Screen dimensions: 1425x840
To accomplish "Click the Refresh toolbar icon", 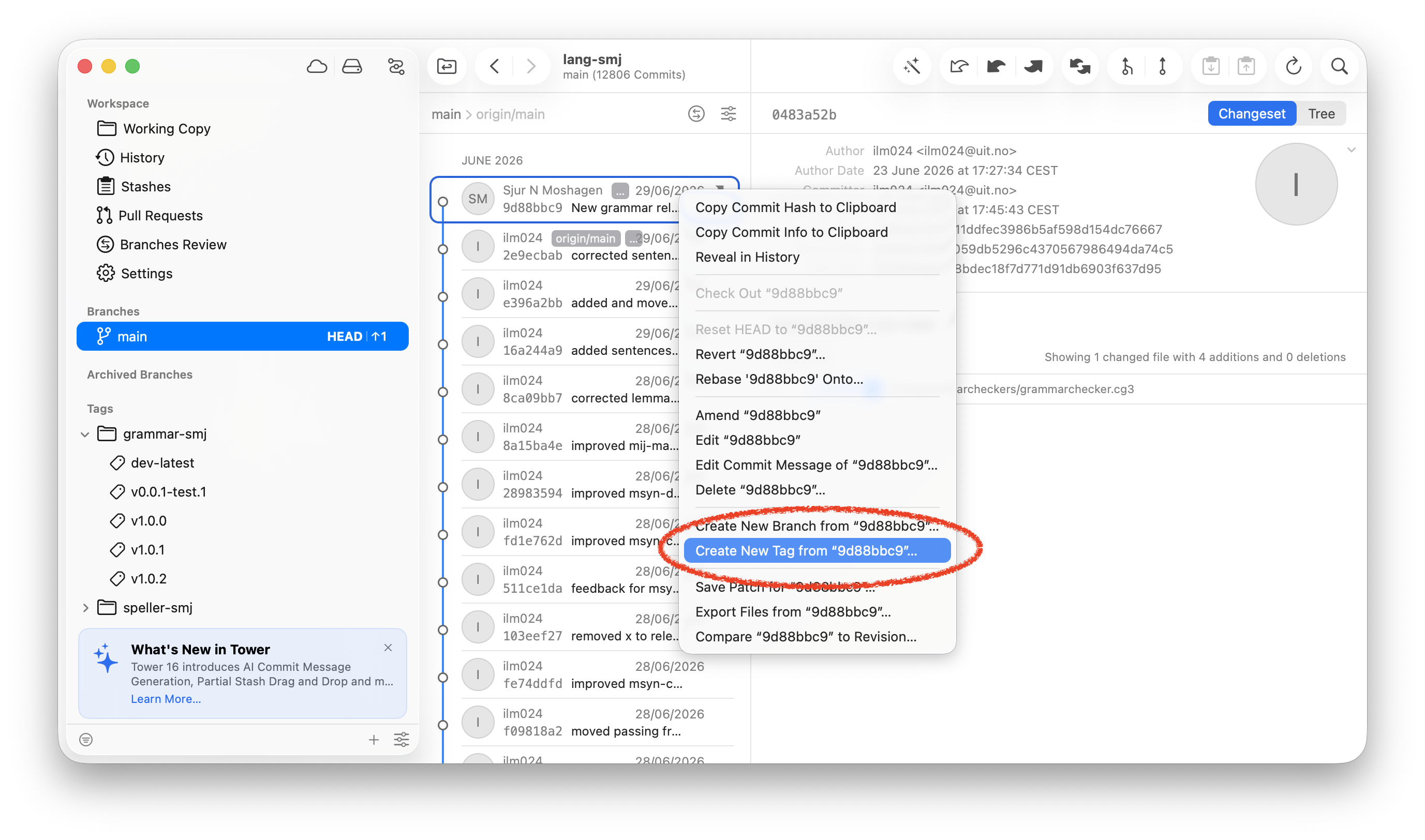I will pyautogui.click(x=1294, y=67).
